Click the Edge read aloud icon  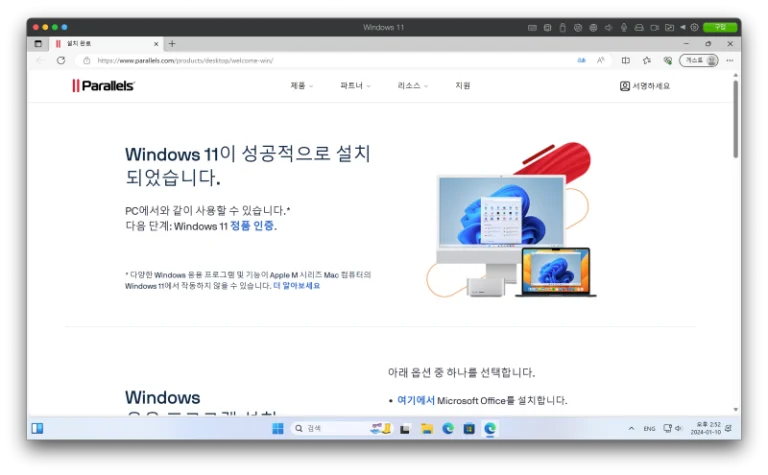pos(600,60)
